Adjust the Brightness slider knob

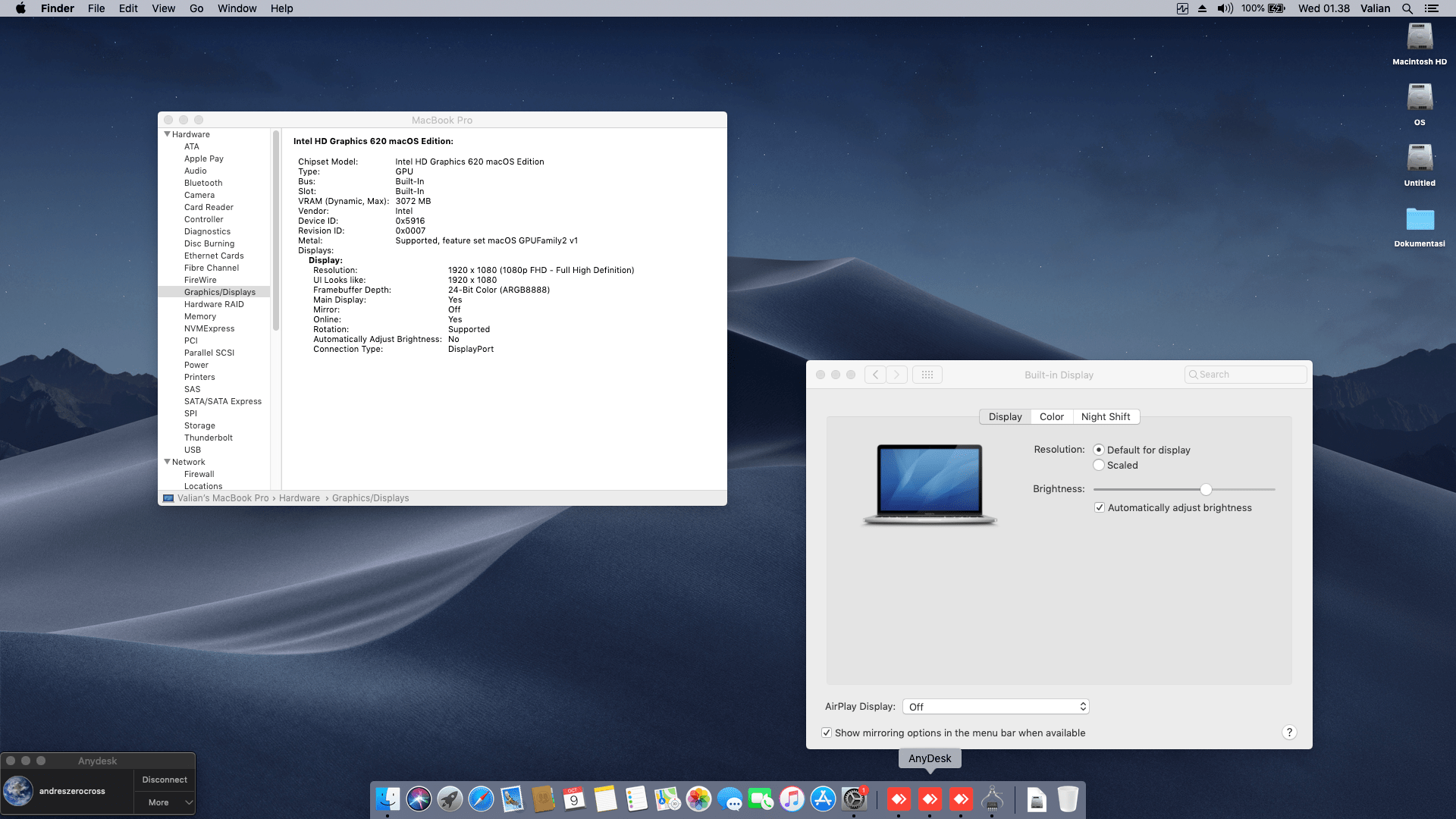(x=1206, y=489)
